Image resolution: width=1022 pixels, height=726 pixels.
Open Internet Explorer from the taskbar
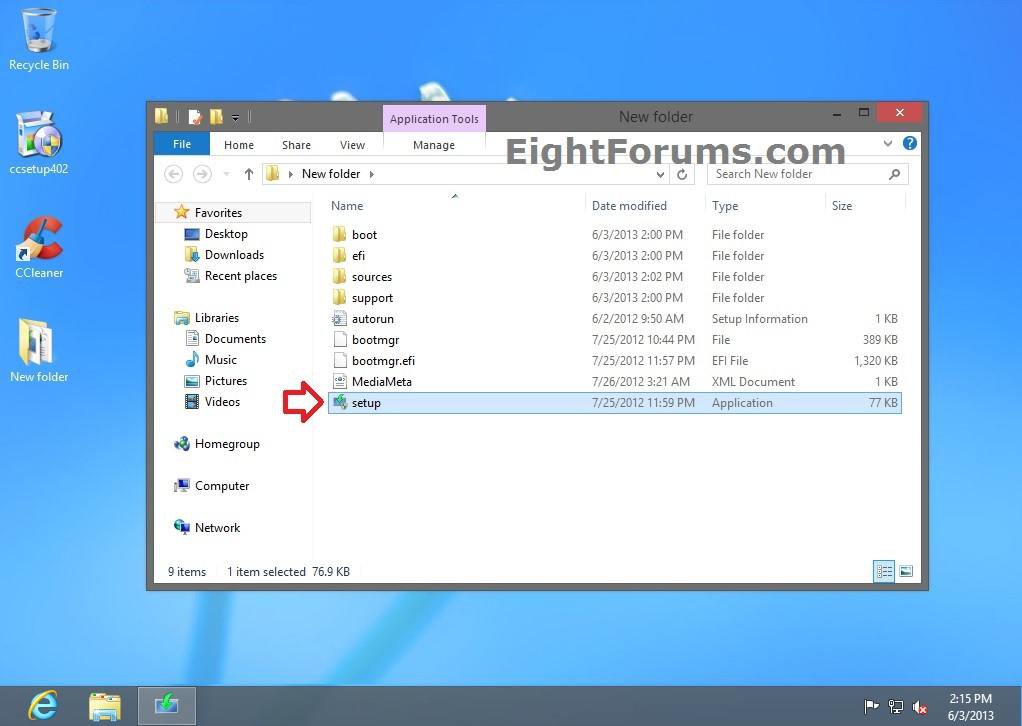click(x=43, y=706)
